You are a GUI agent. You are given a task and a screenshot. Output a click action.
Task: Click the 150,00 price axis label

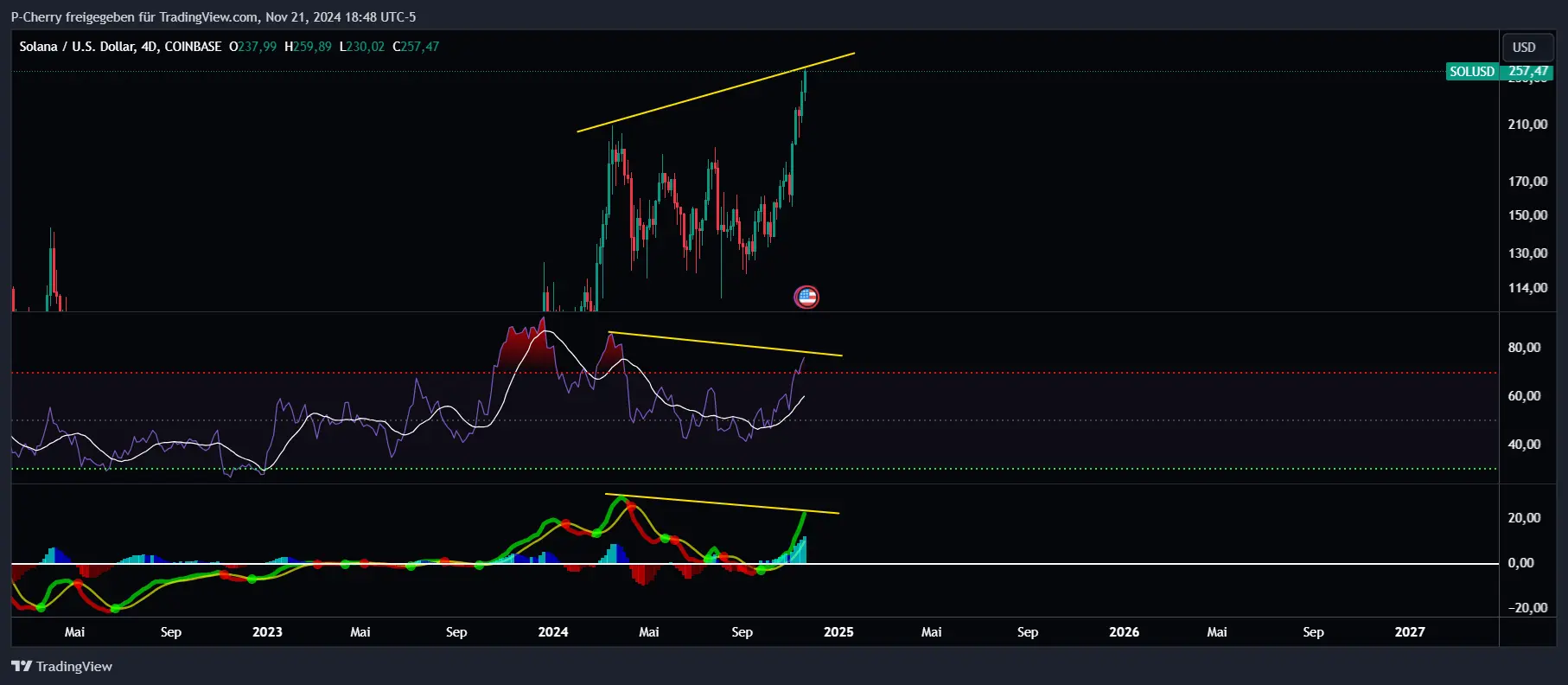pos(1527,215)
